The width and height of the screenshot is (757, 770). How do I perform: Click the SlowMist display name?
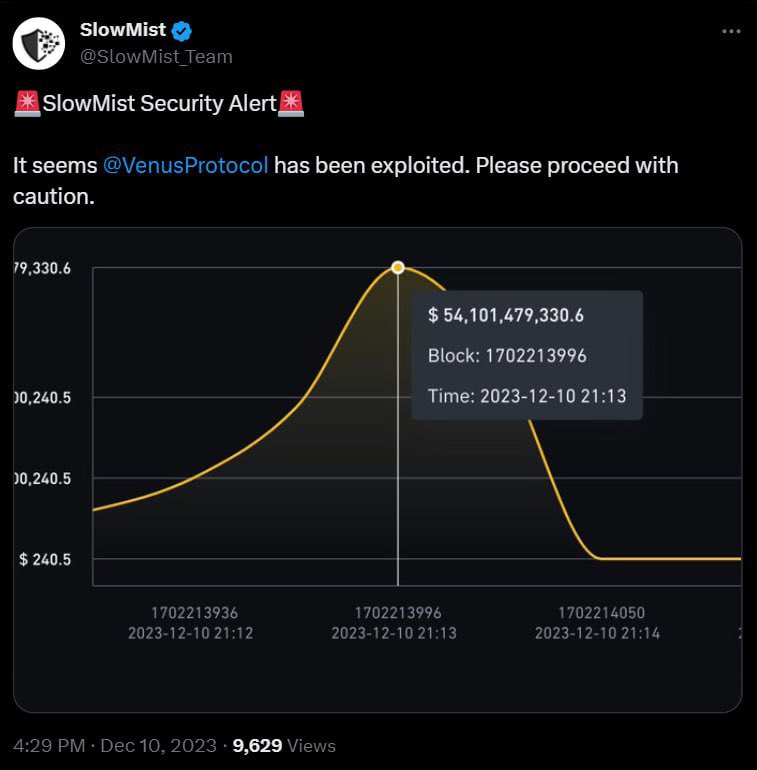[123, 30]
